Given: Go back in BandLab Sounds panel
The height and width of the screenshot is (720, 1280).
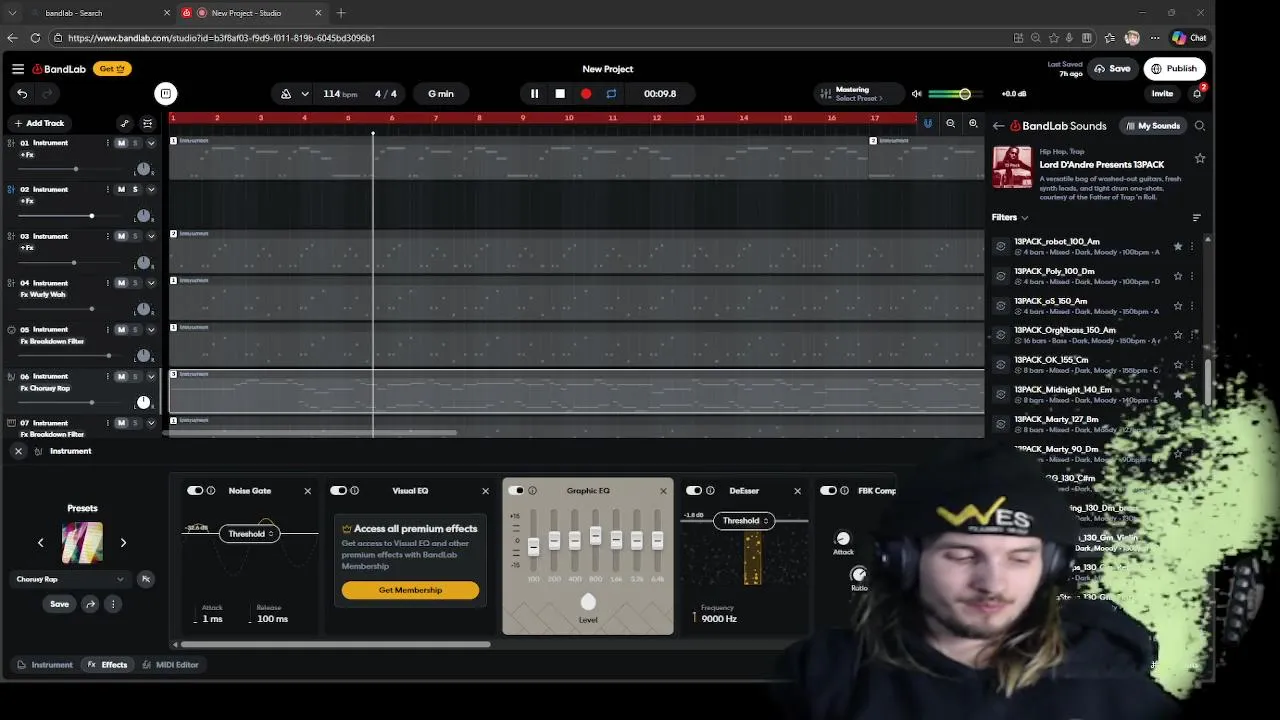Looking at the screenshot, I should [x=998, y=126].
